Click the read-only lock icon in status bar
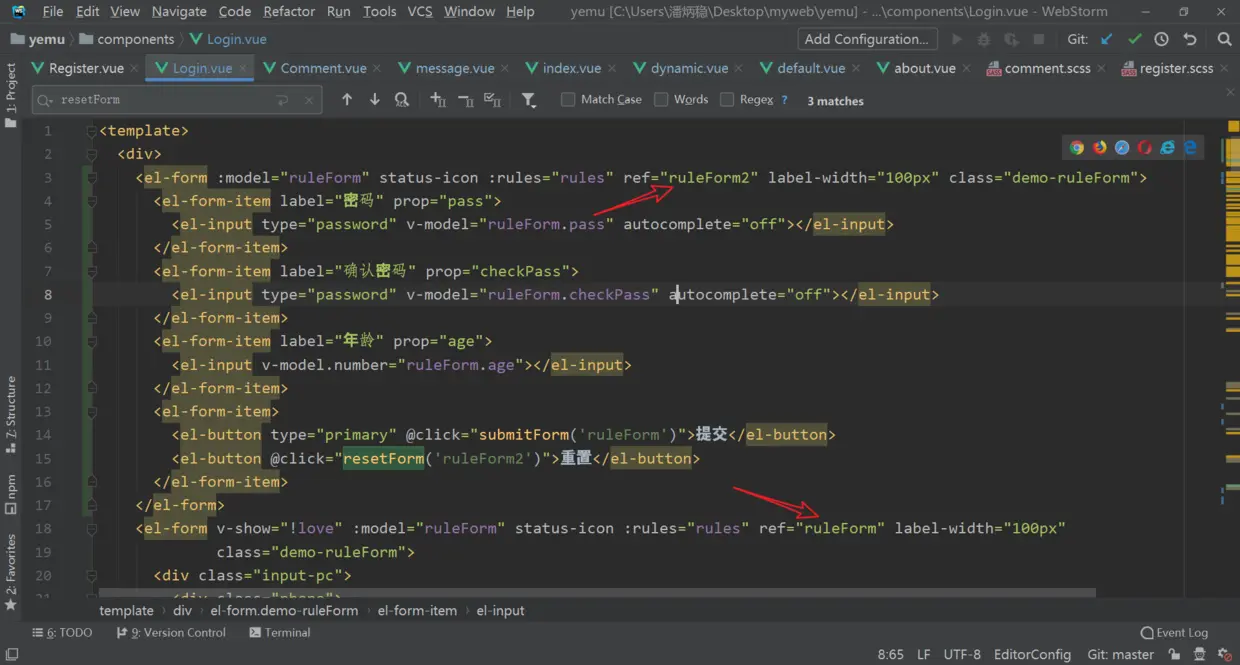Screen dimensions: 1240x665 pos(1173,654)
